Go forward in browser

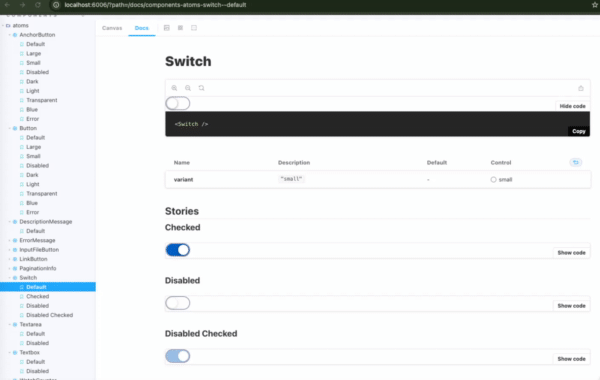tap(22, 5)
